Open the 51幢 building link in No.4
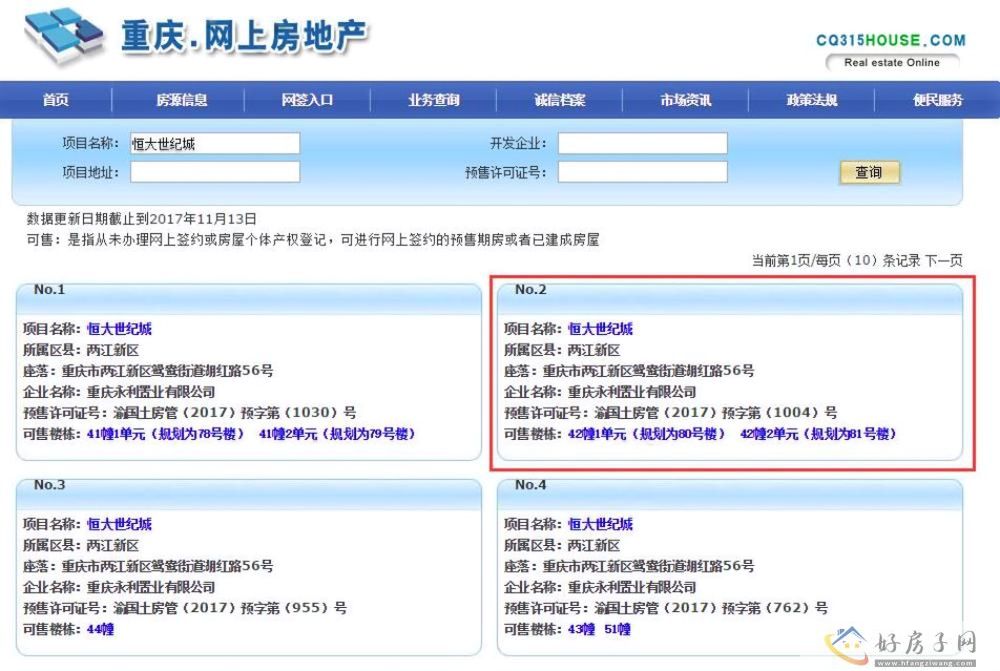The height and width of the screenshot is (671, 1000). point(617,630)
